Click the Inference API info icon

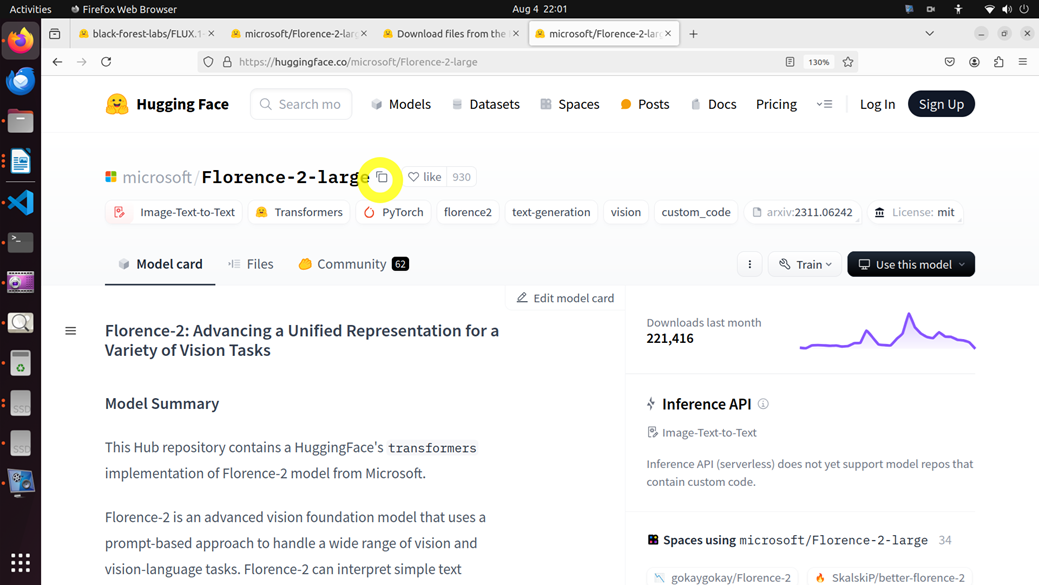coord(763,404)
